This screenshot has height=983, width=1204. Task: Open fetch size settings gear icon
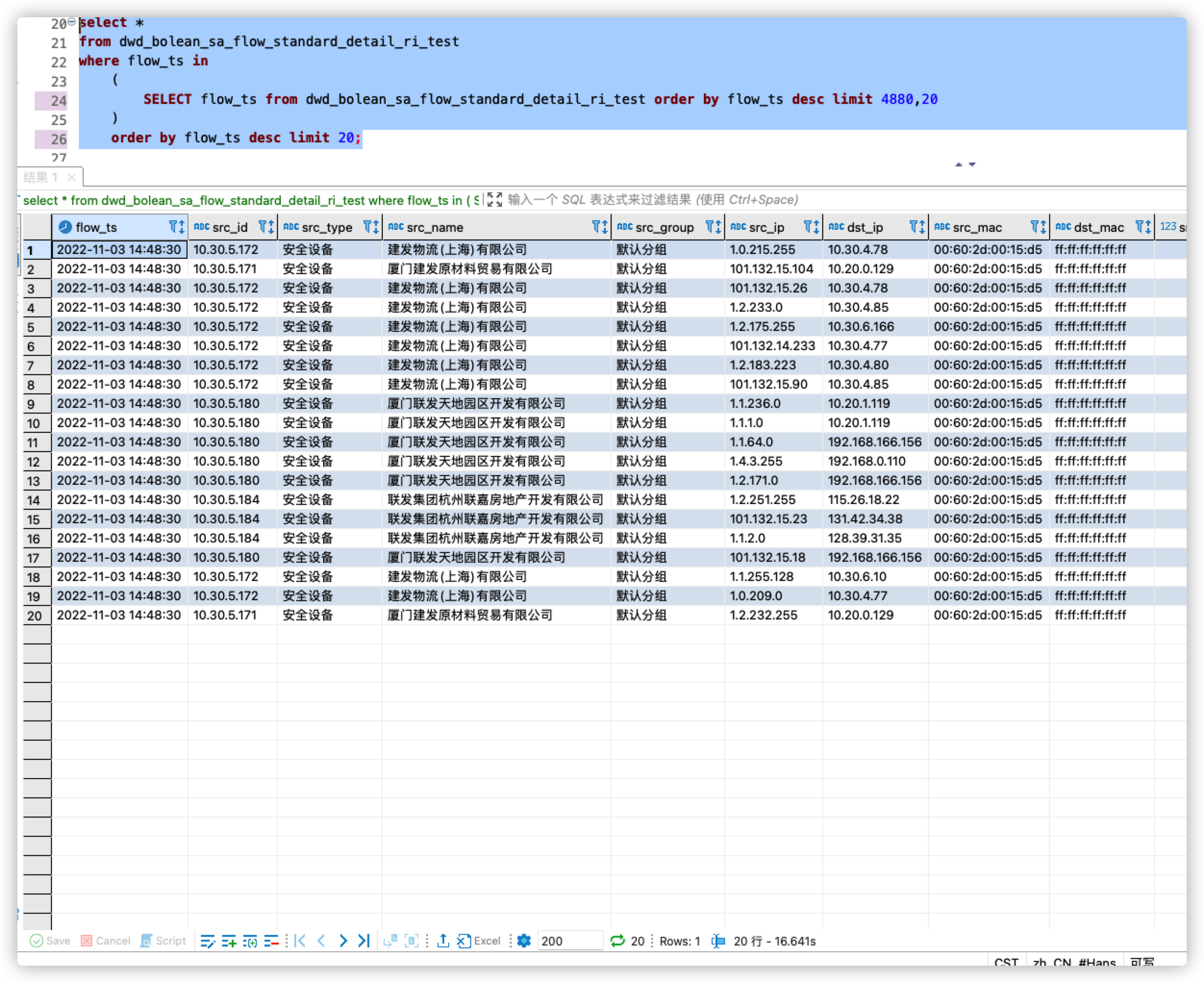pyautogui.click(x=524, y=941)
